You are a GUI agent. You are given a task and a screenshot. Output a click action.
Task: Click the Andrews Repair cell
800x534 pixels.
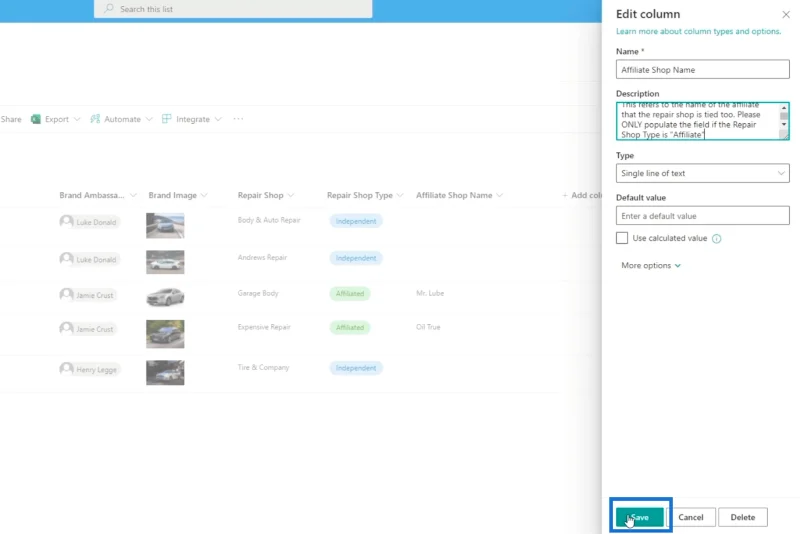(x=262, y=258)
